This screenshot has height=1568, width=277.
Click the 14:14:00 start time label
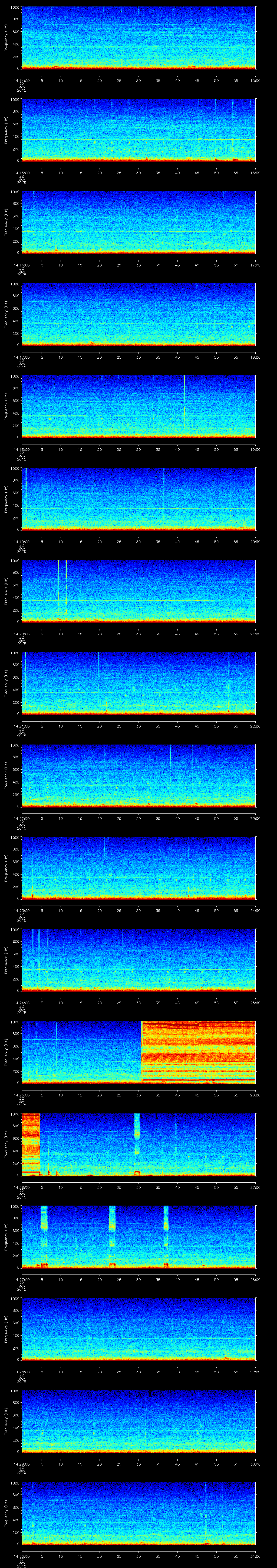point(21,80)
